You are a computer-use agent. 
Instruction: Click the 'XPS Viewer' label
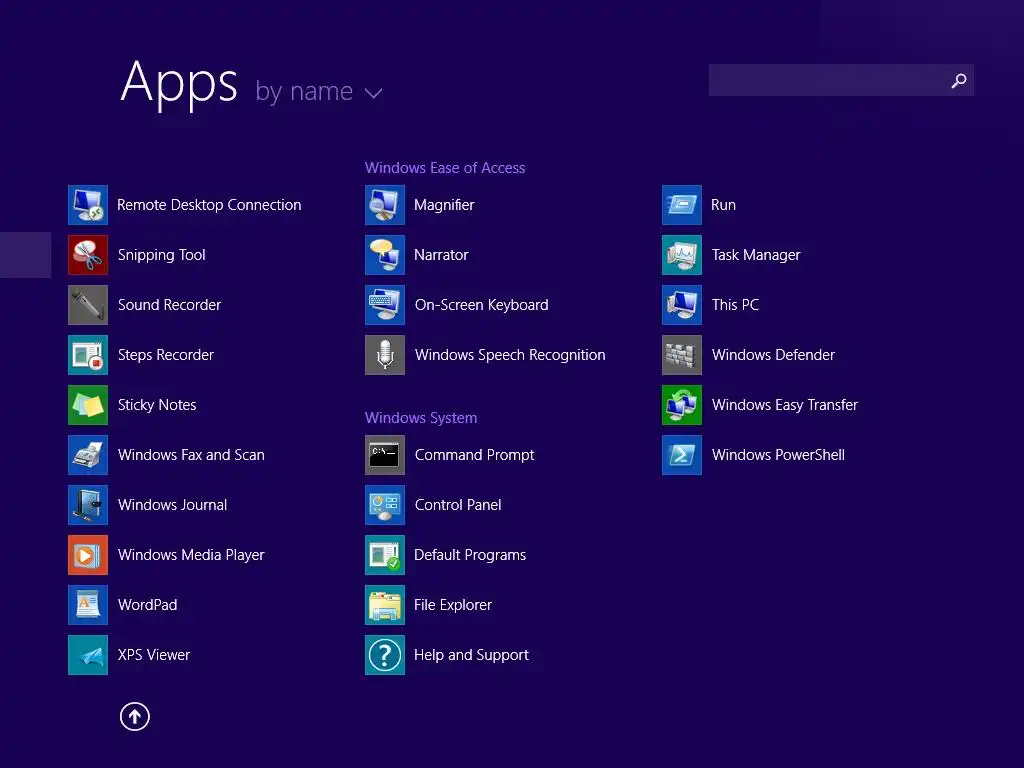154,655
